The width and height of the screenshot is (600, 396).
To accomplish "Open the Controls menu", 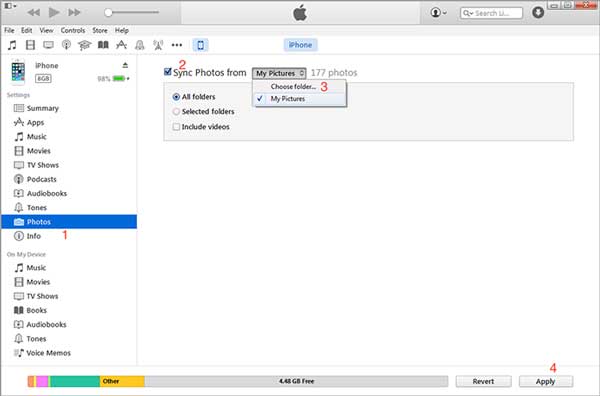I will click(x=73, y=30).
